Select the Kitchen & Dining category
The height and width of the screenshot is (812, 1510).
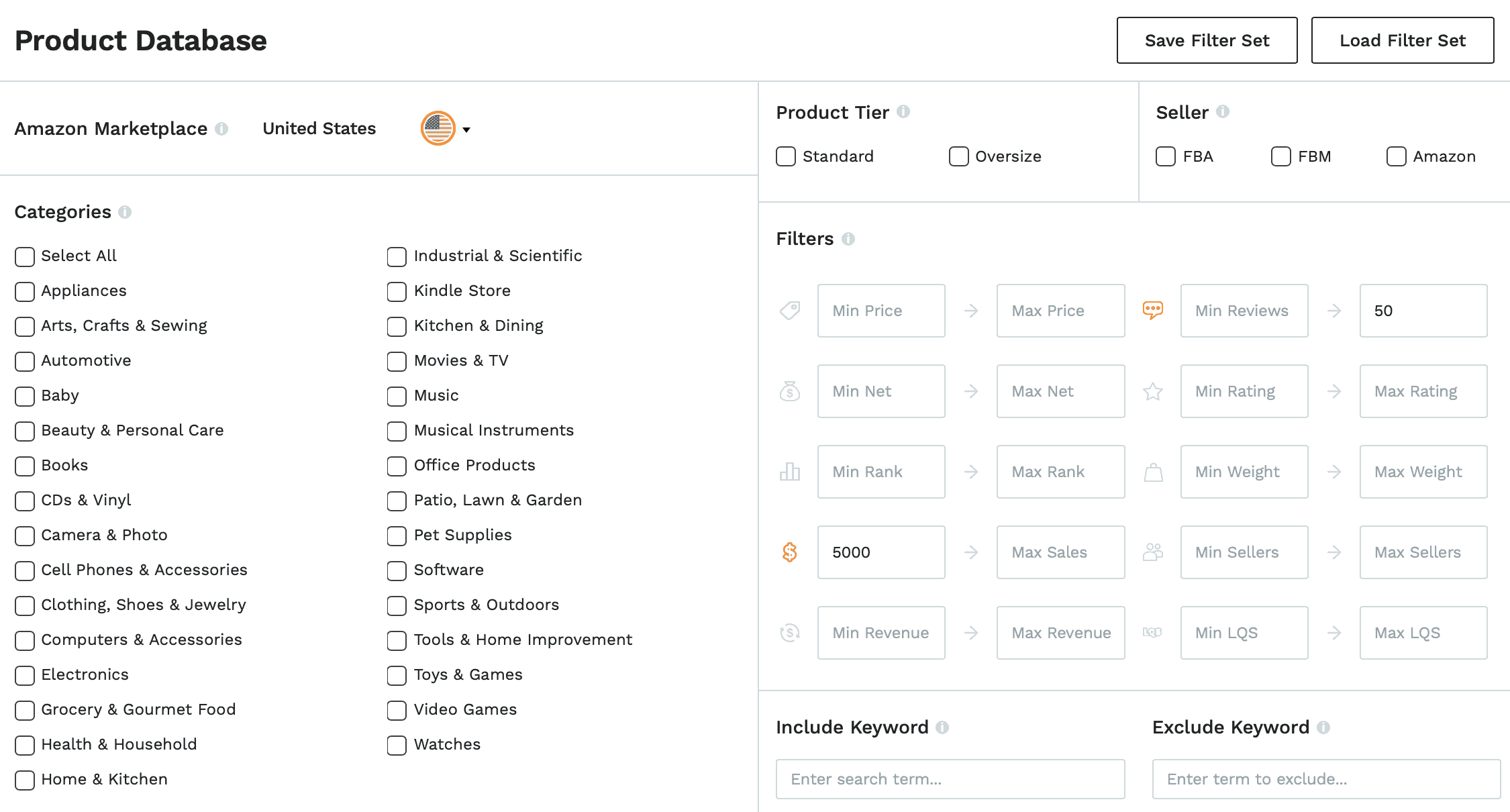pos(397,326)
